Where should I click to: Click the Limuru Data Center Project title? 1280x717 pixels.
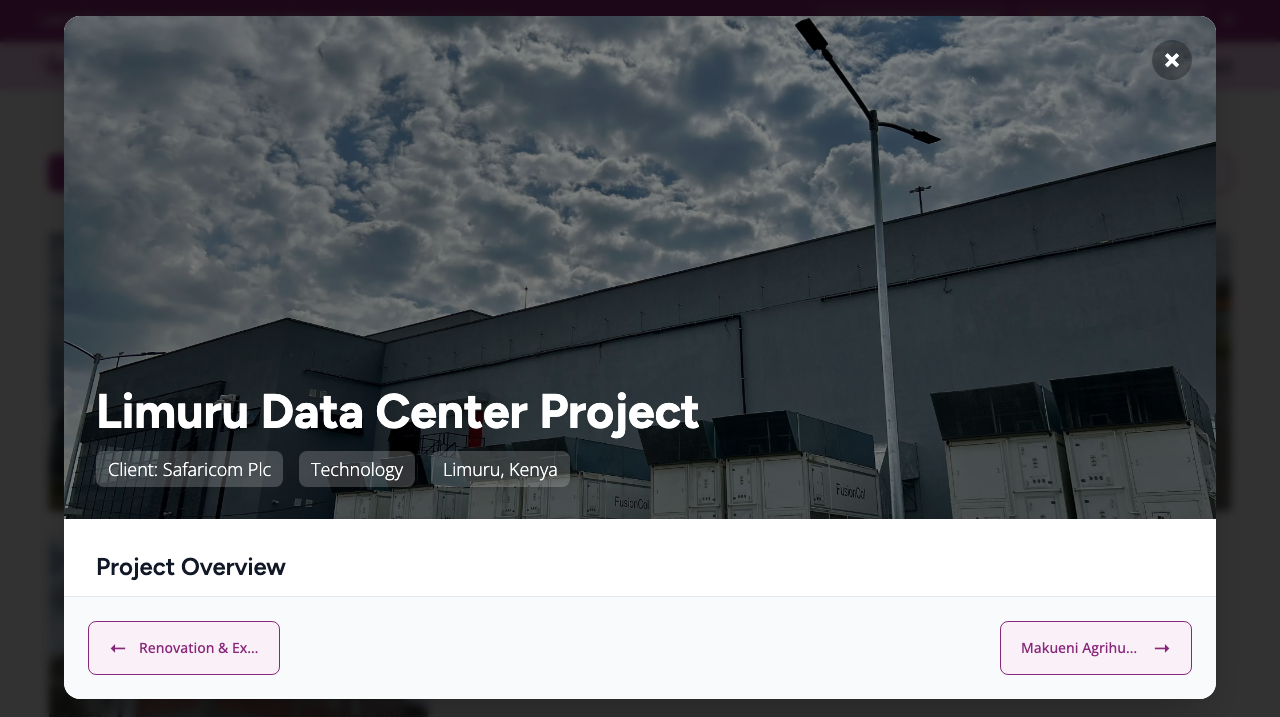(397, 411)
